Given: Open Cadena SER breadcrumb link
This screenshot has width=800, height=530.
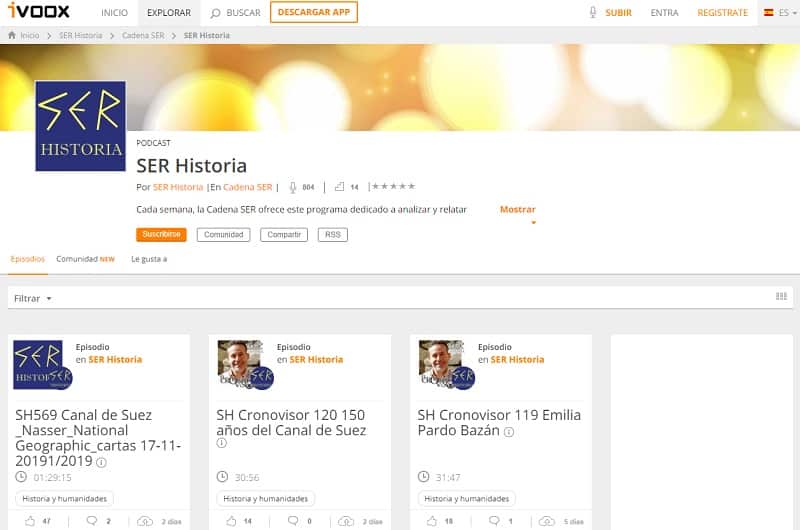Looking at the screenshot, I should [143, 35].
